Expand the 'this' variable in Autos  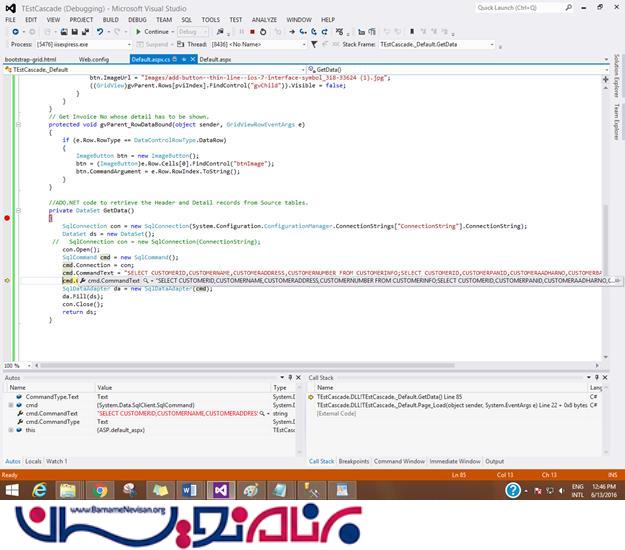click(9, 429)
